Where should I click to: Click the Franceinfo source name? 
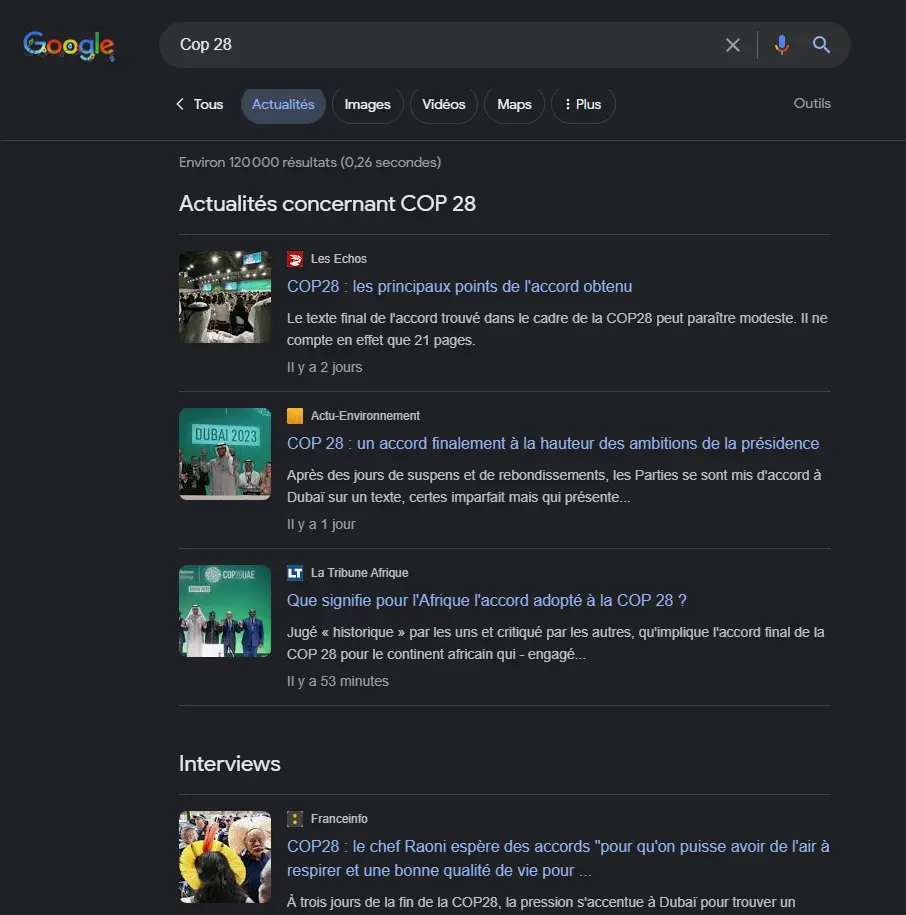pos(339,819)
